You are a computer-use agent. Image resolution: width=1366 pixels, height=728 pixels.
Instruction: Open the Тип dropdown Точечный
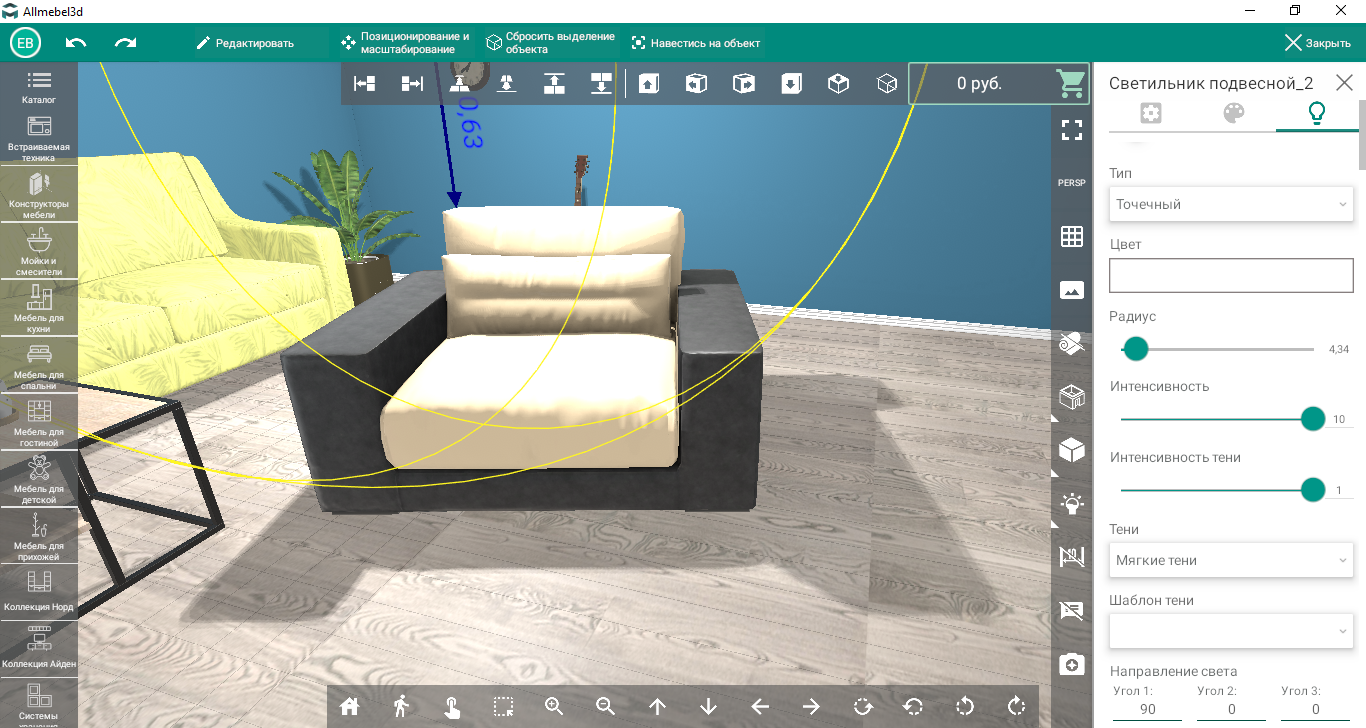[1232, 204]
